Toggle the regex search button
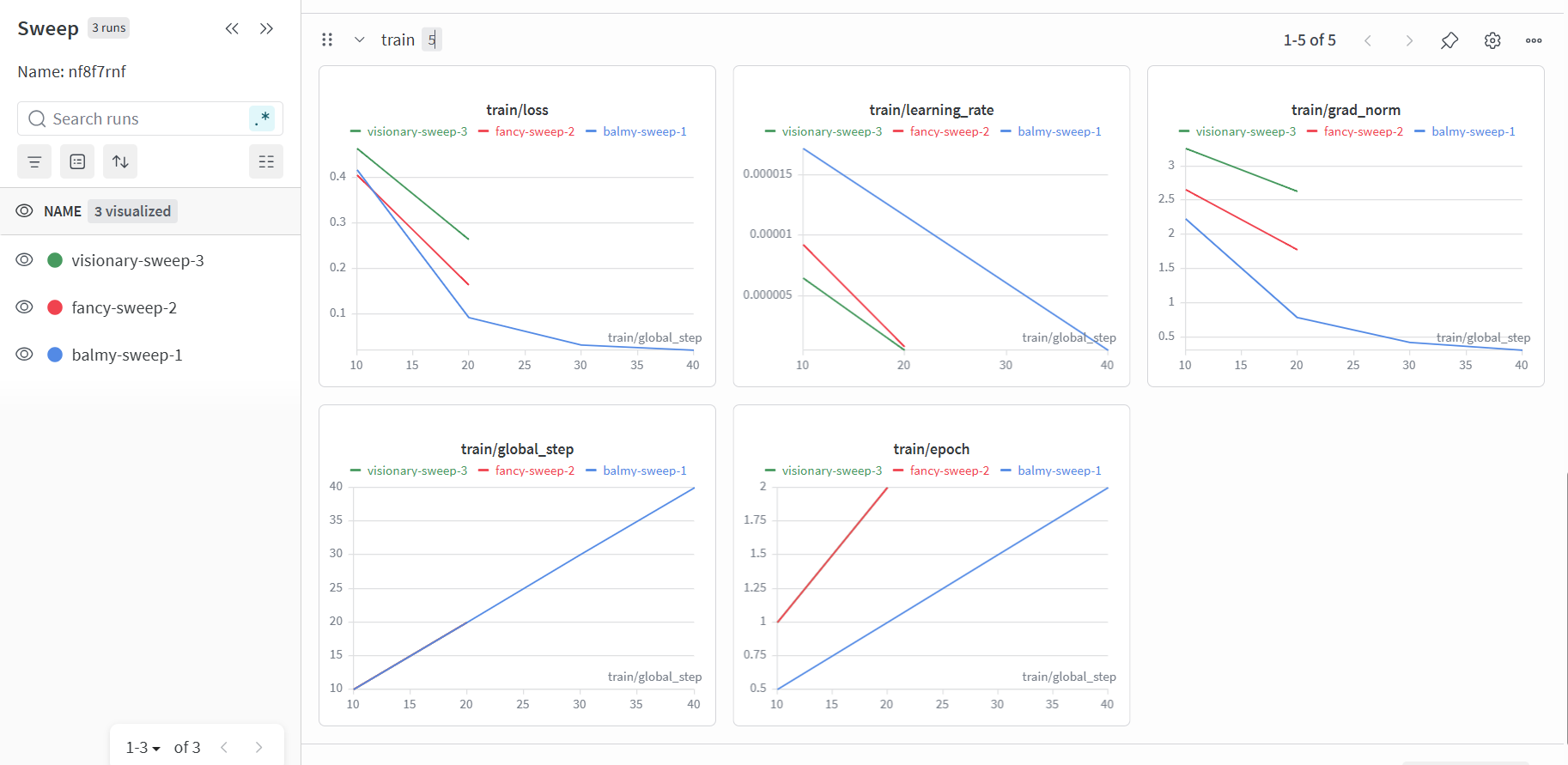 coord(263,118)
